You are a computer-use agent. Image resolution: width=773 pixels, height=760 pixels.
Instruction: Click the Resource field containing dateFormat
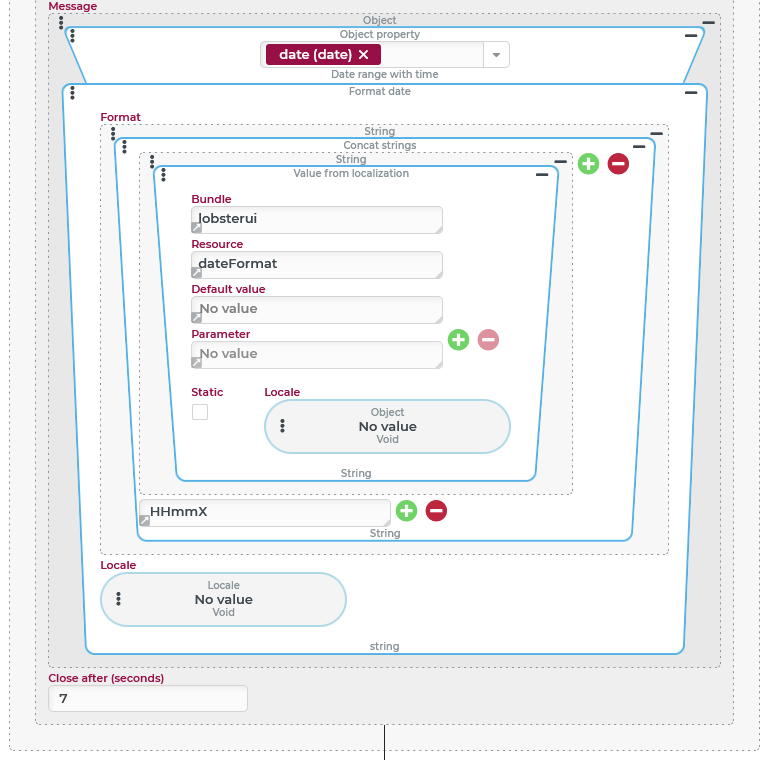point(316,264)
